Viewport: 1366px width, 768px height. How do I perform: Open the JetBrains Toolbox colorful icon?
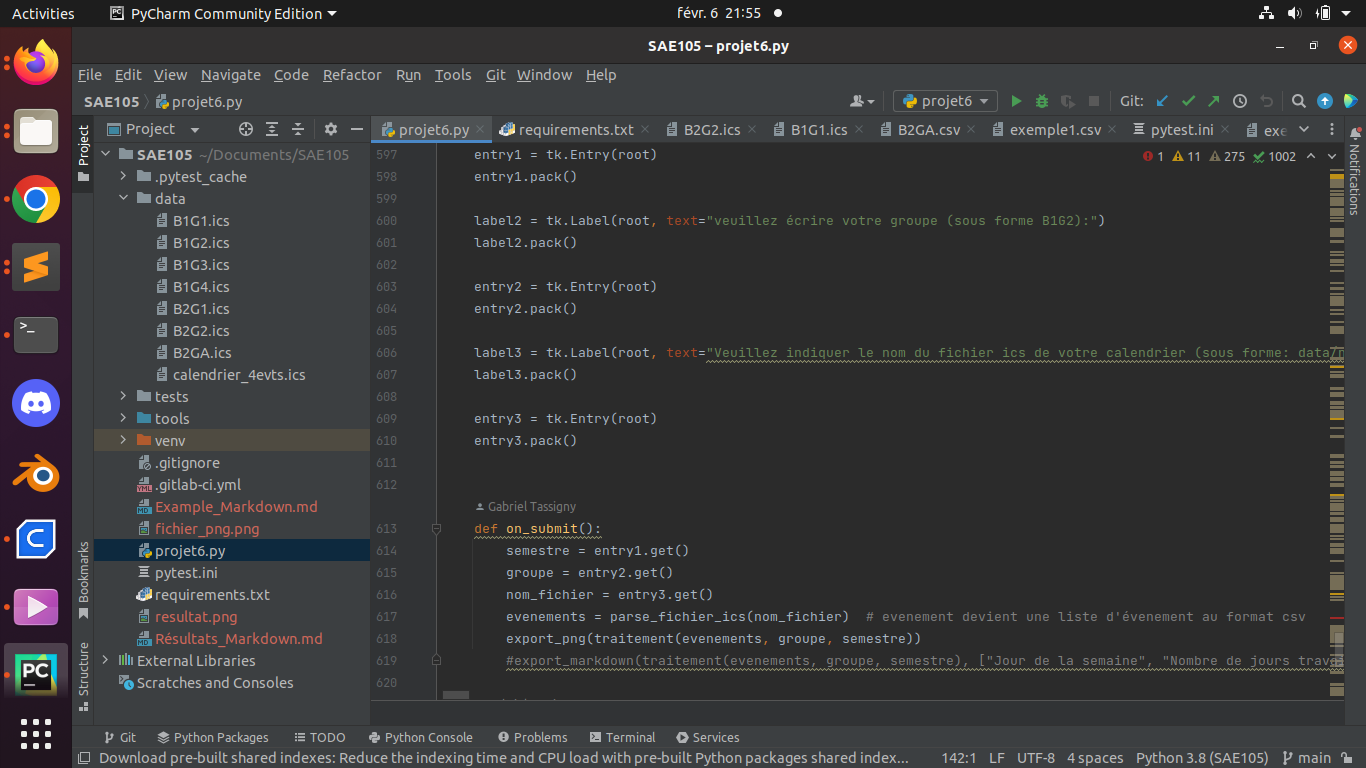(1350, 101)
